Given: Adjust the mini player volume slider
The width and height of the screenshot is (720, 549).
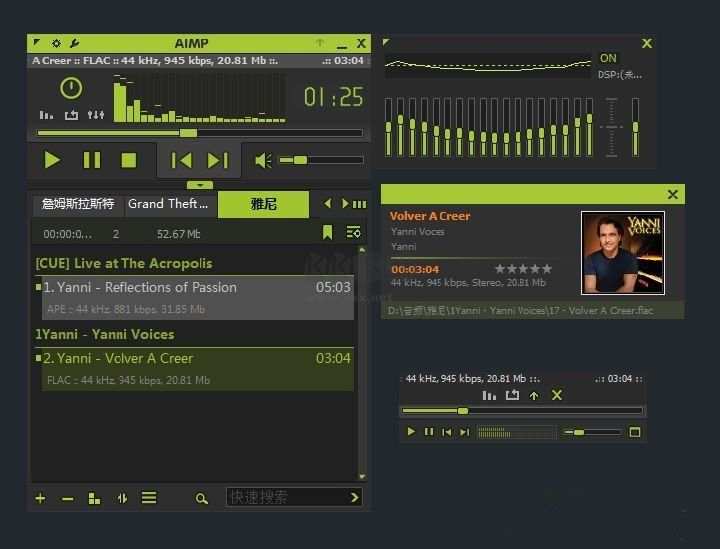Looking at the screenshot, I should (593, 432).
